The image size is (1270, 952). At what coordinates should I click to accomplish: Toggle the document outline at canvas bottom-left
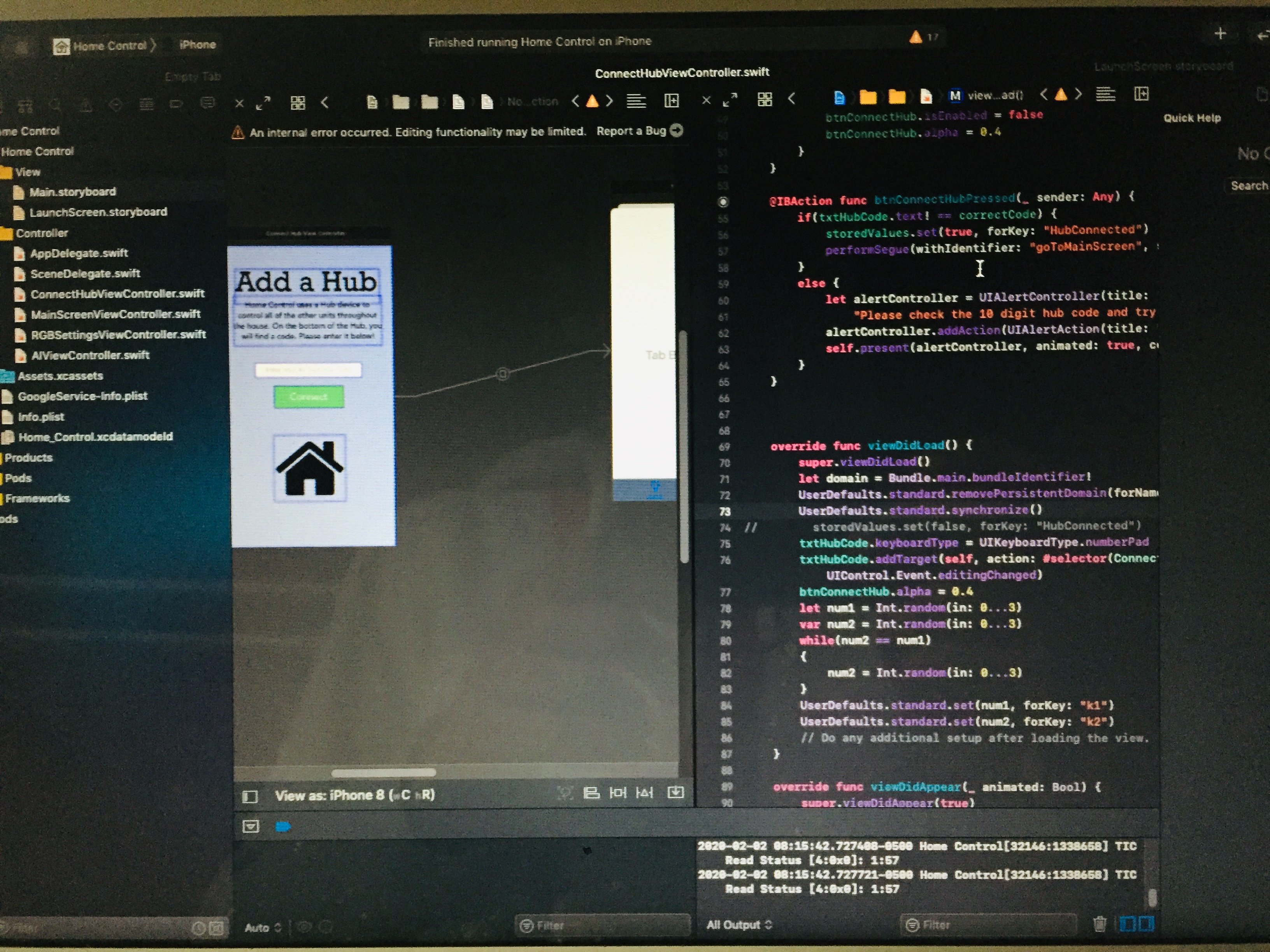point(250,796)
